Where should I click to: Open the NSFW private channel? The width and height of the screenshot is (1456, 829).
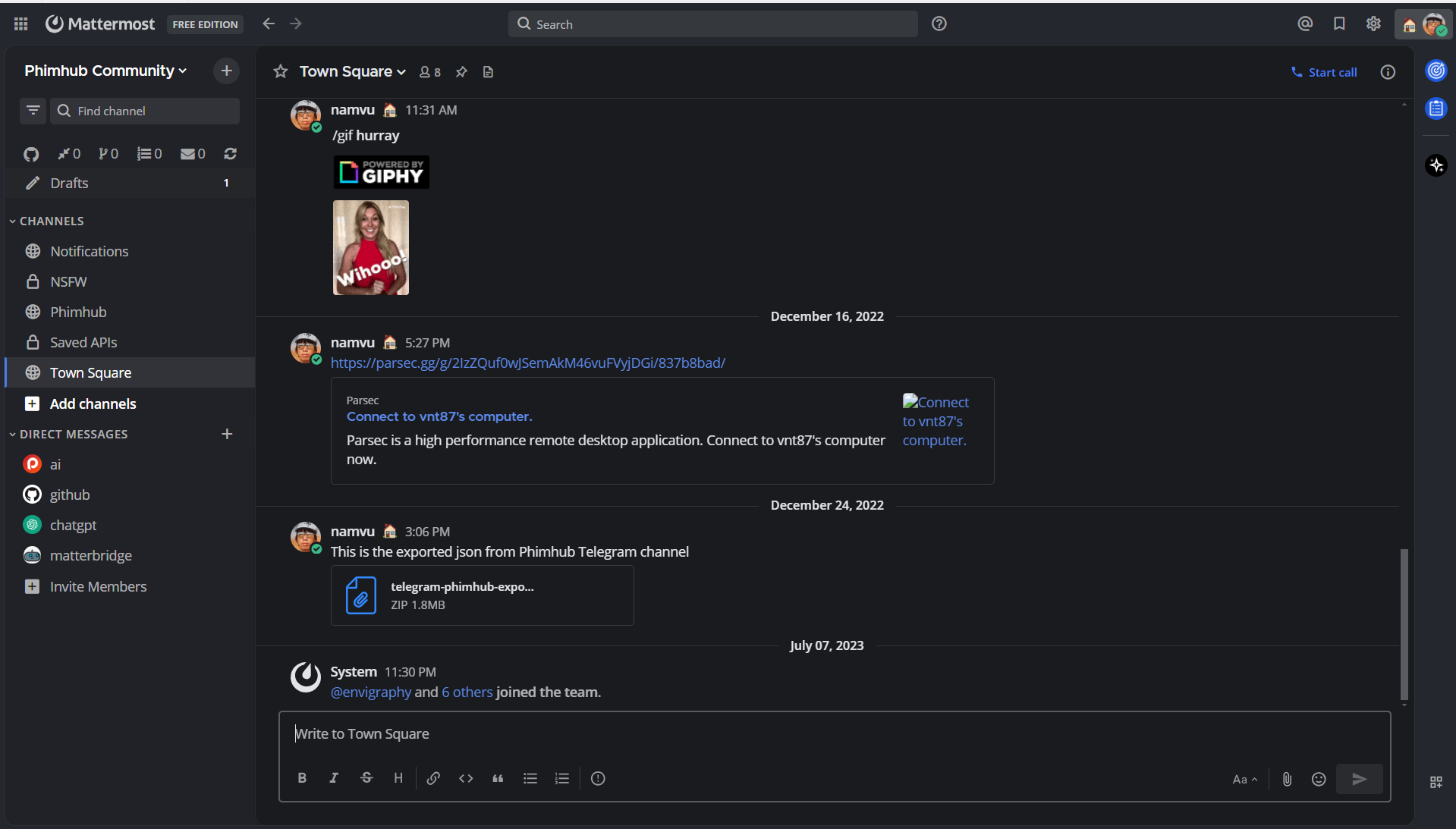[130, 281]
